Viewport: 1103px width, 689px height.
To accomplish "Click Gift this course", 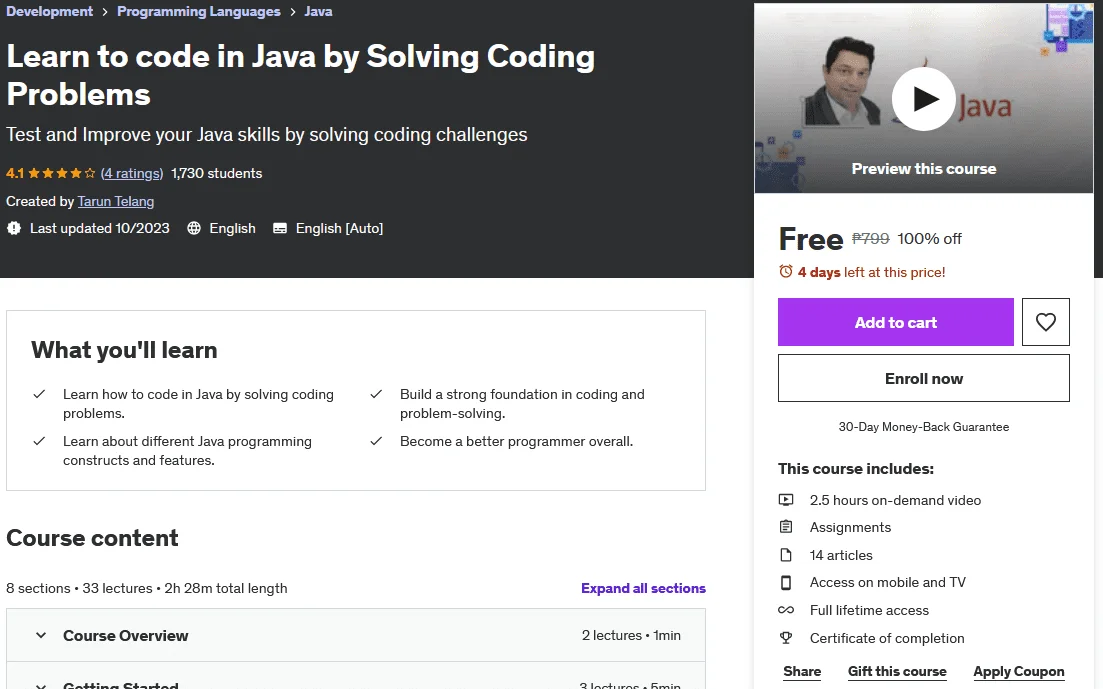I will pyautogui.click(x=897, y=671).
